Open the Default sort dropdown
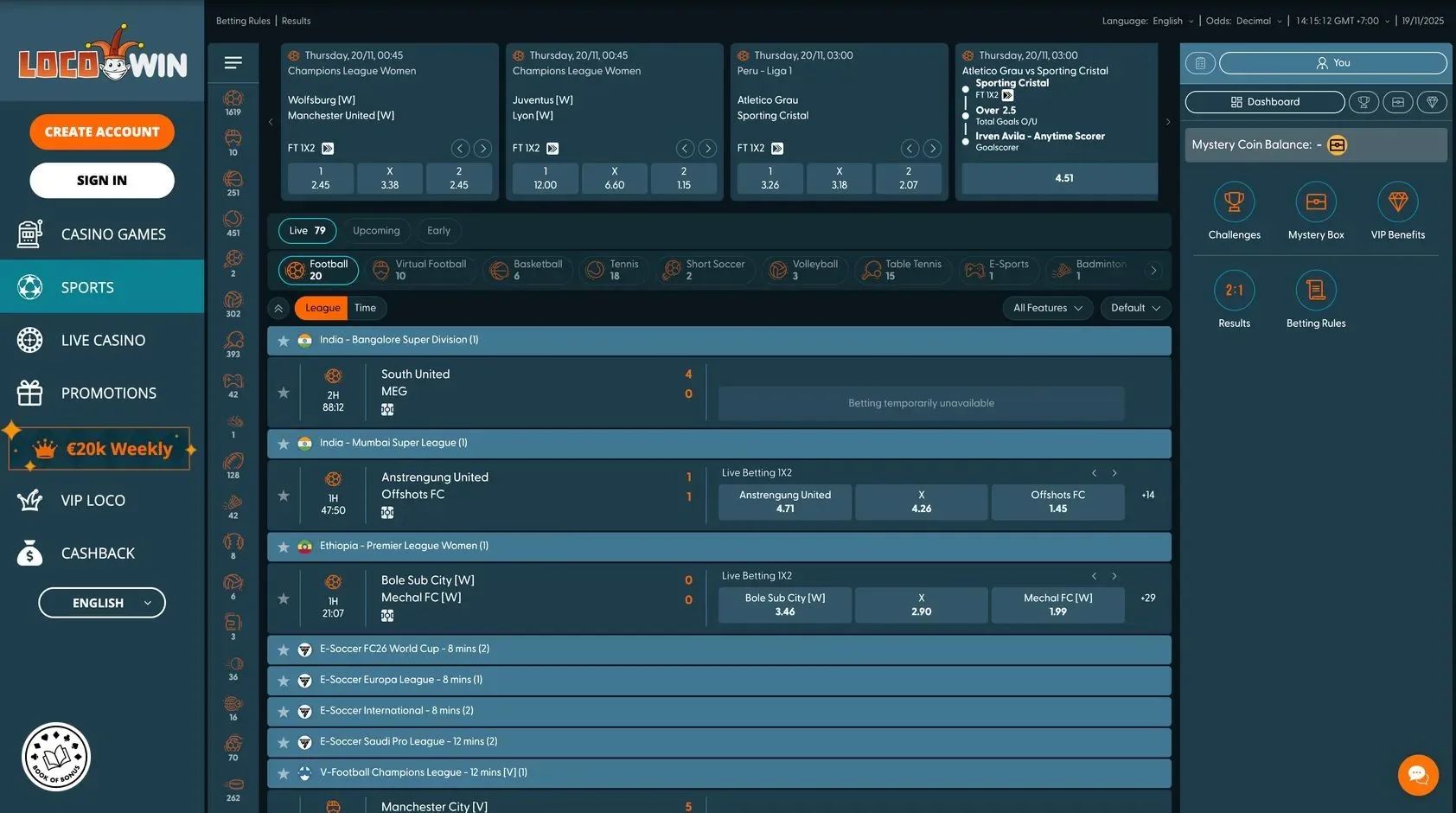This screenshot has height=813, width=1456. point(1136,308)
